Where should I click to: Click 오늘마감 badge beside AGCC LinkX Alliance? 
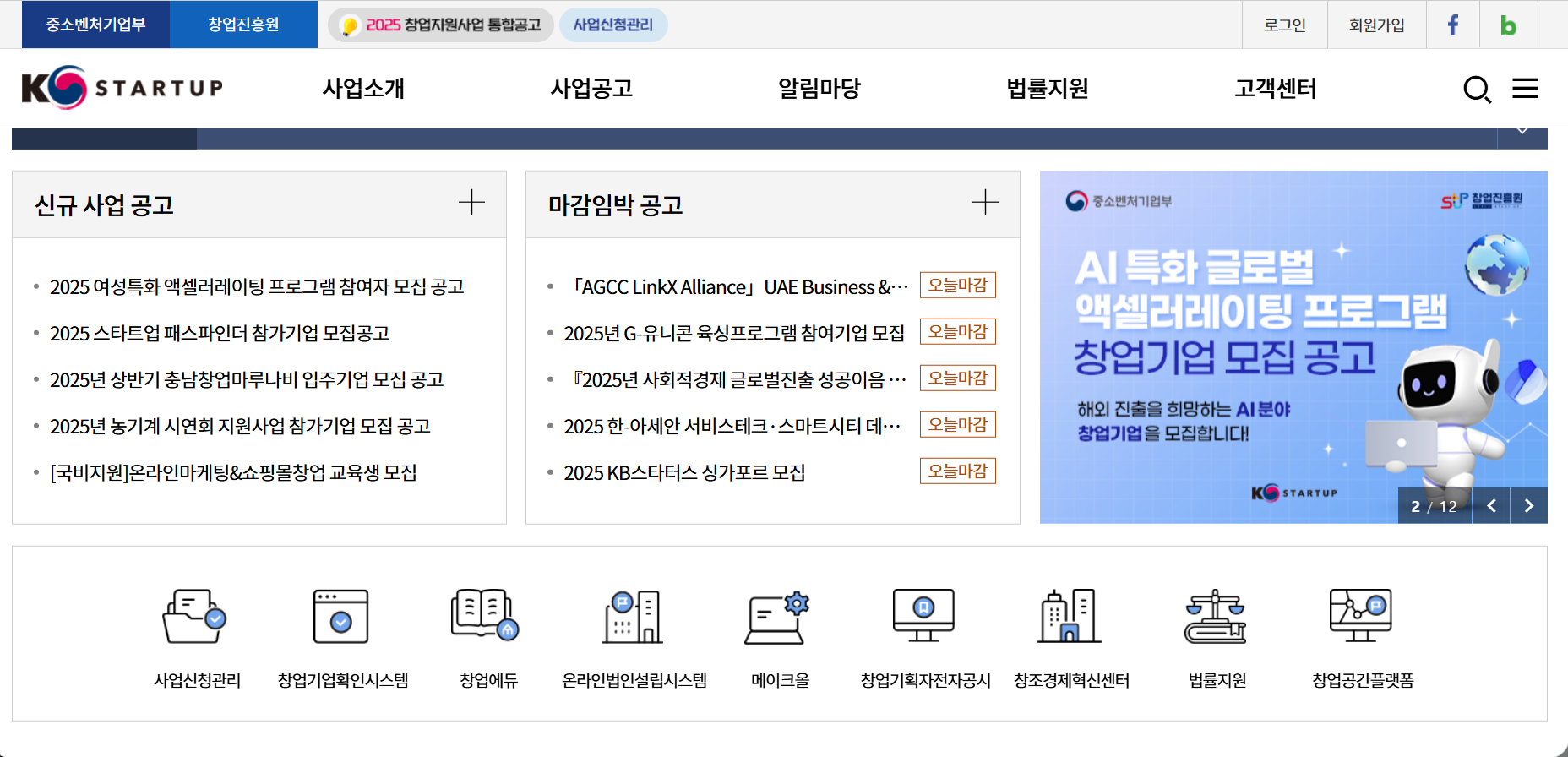click(957, 285)
